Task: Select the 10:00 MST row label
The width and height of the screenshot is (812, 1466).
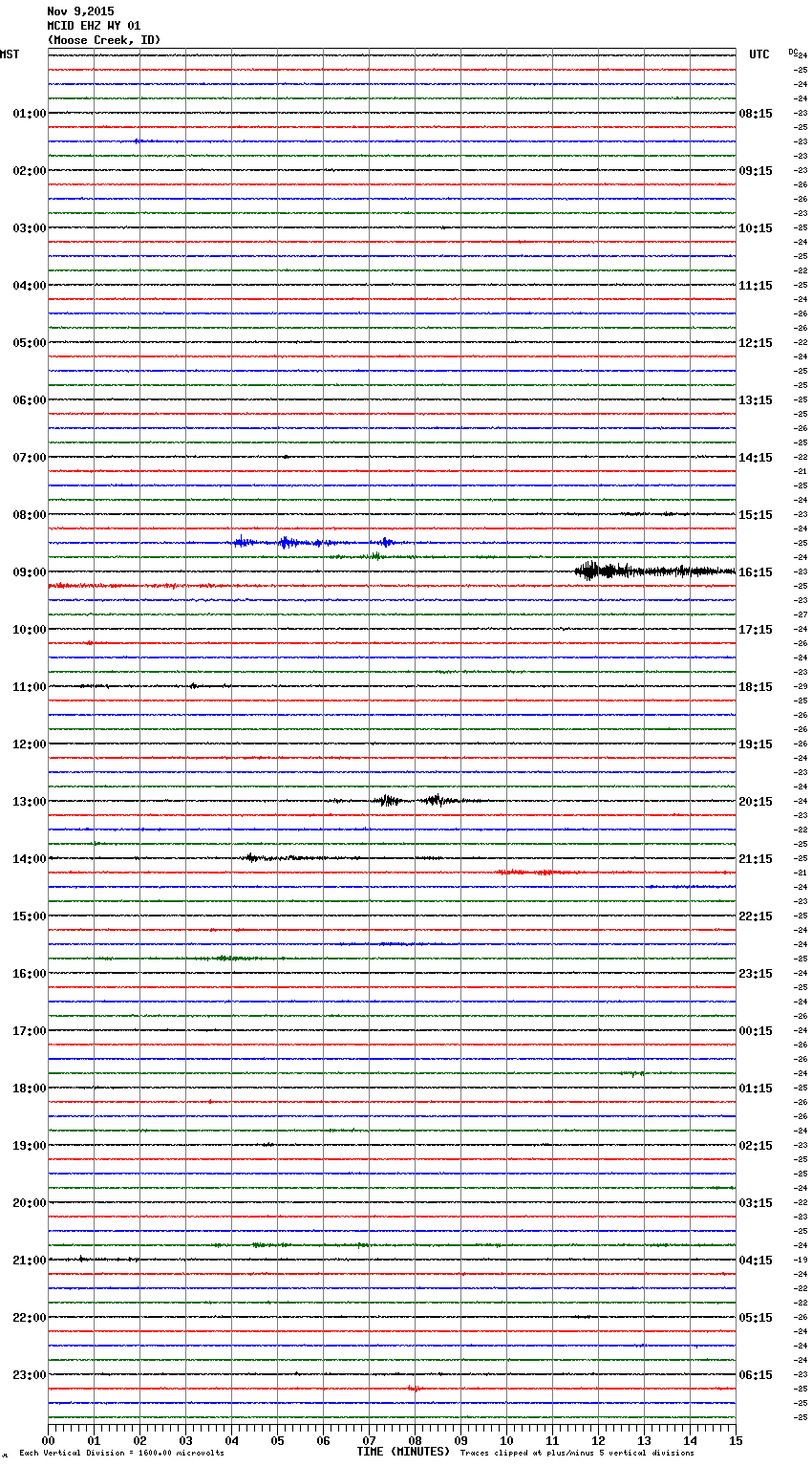Action: coord(30,630)
